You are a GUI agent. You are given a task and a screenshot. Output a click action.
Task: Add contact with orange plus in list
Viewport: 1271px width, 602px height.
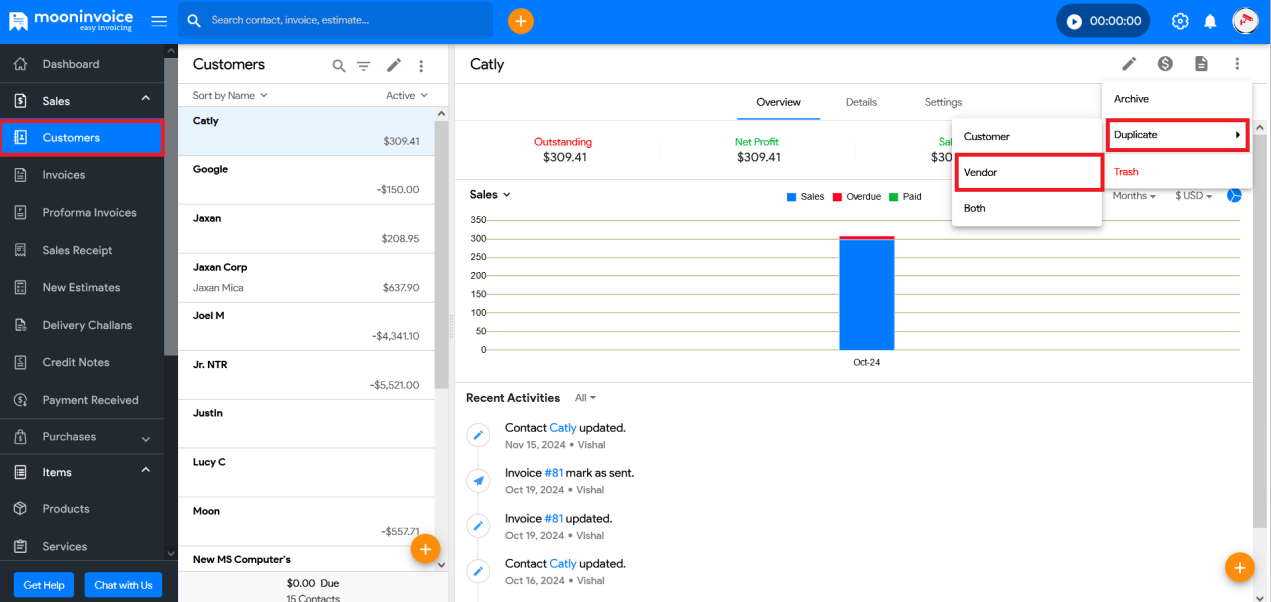tap(425, 548)
